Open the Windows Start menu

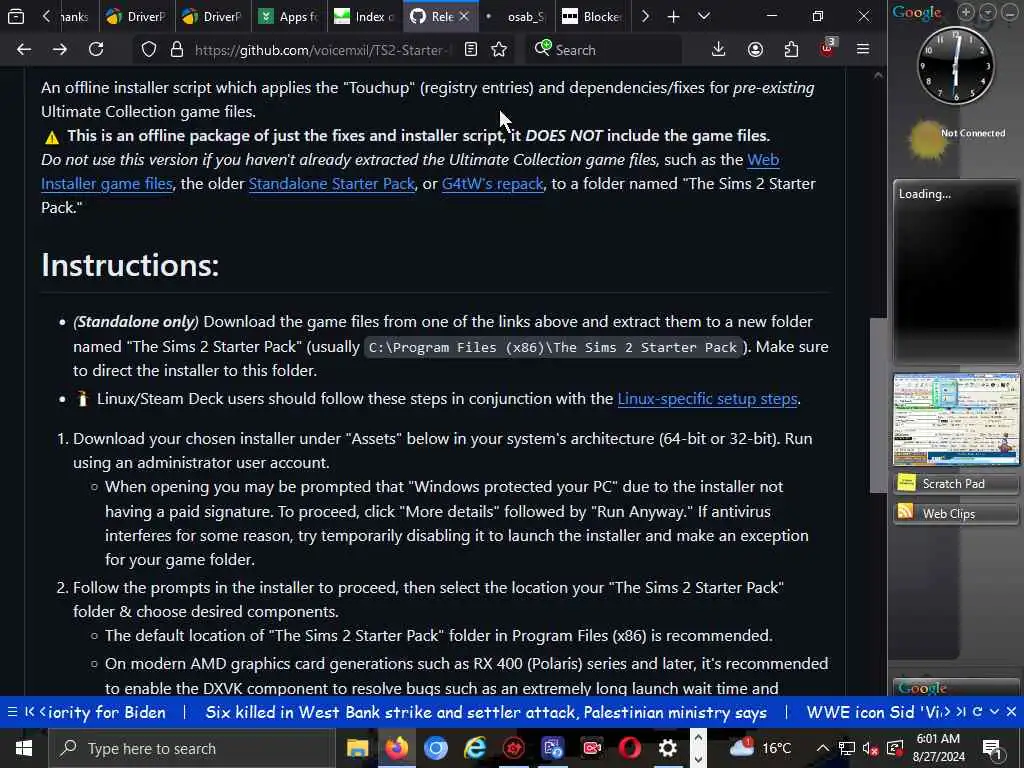[x=24, y=748]
